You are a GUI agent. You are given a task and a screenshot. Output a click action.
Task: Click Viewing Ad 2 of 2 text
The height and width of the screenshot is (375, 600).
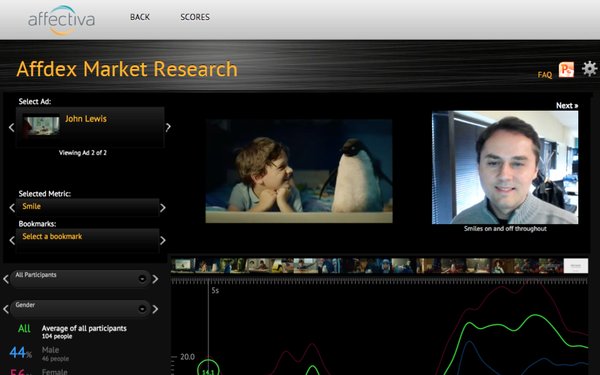click(83, 153)
